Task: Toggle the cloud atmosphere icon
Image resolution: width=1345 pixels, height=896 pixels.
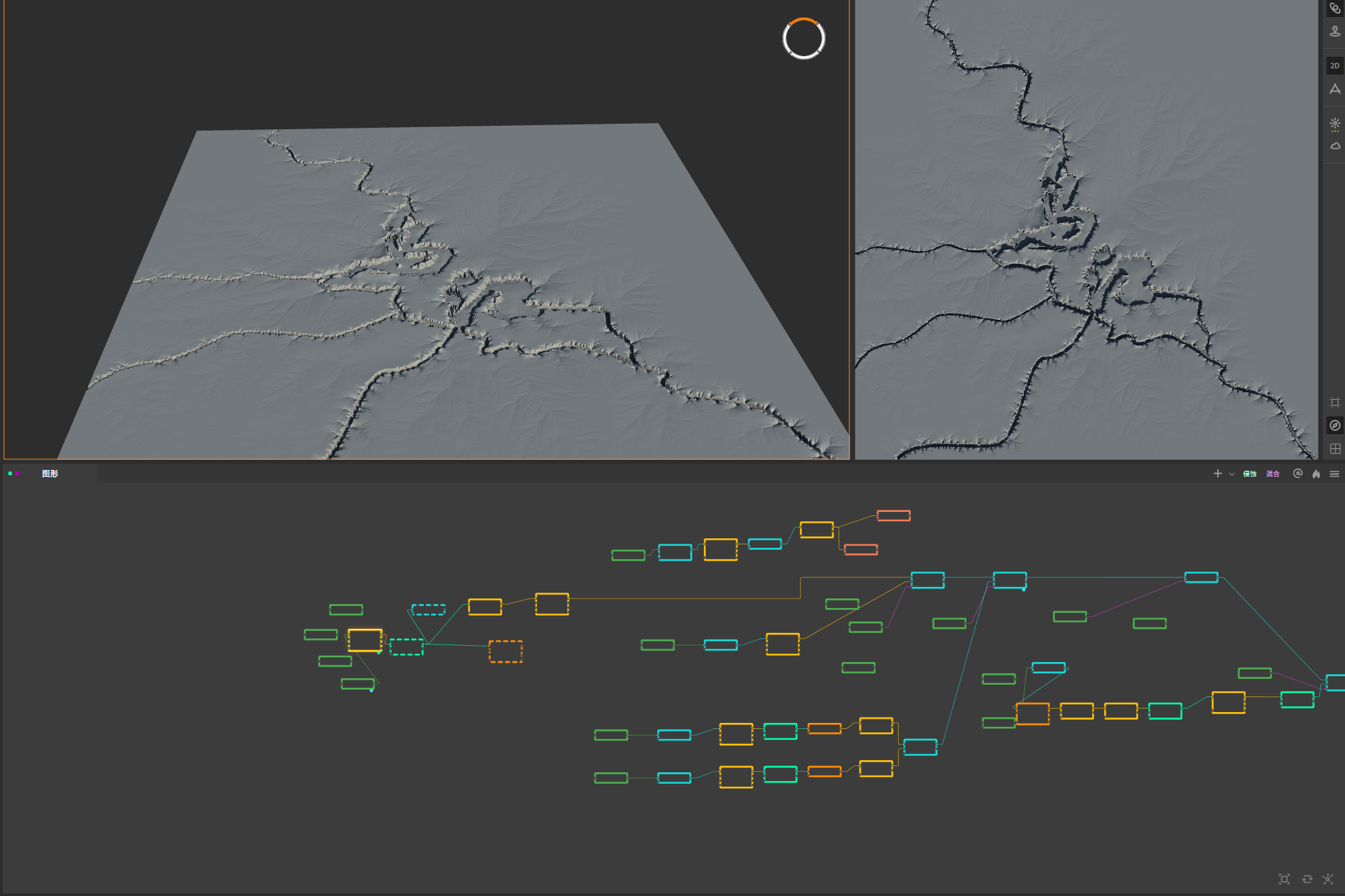Action: pos(1334,146)
